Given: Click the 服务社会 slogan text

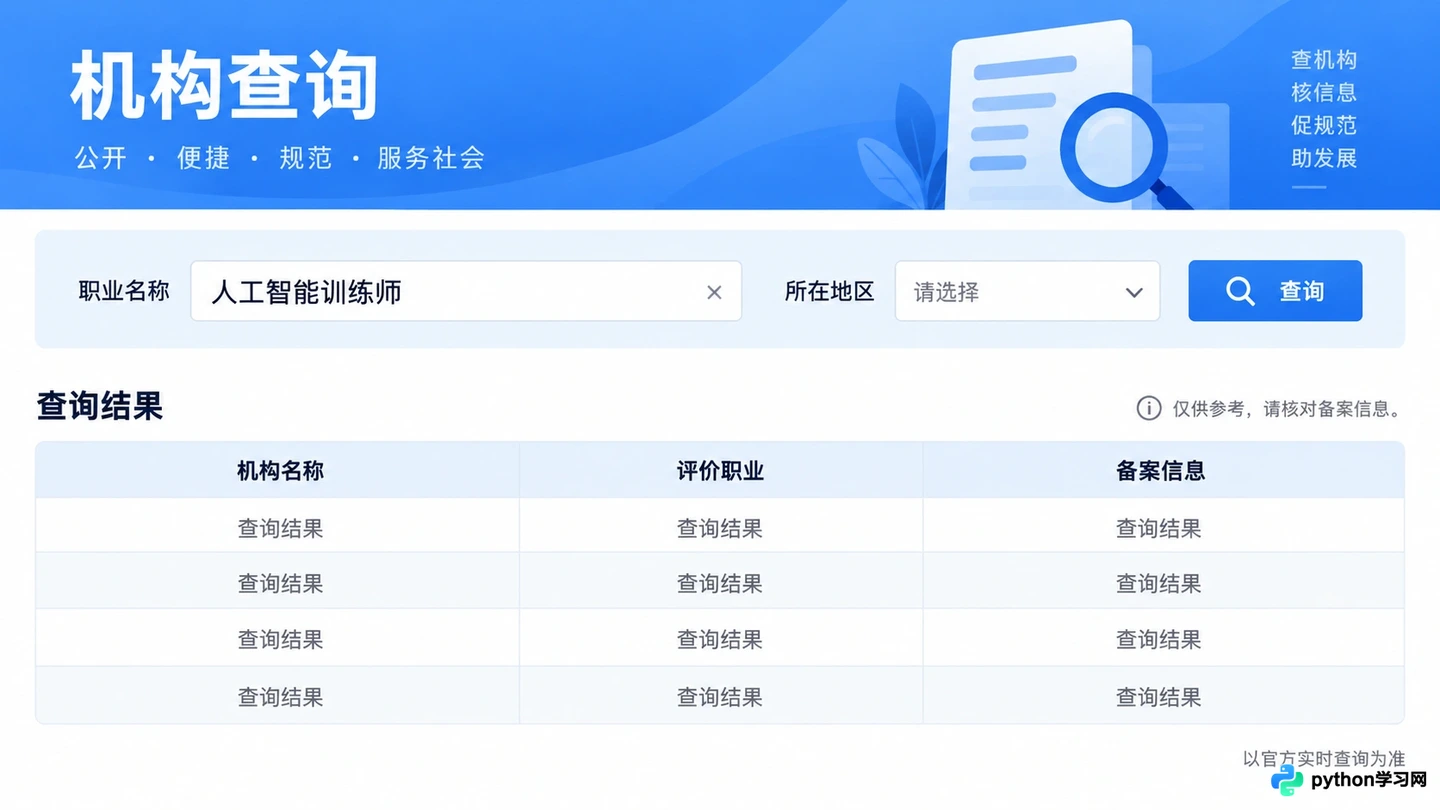Looking at the screenshot, I should coord(431,158).
